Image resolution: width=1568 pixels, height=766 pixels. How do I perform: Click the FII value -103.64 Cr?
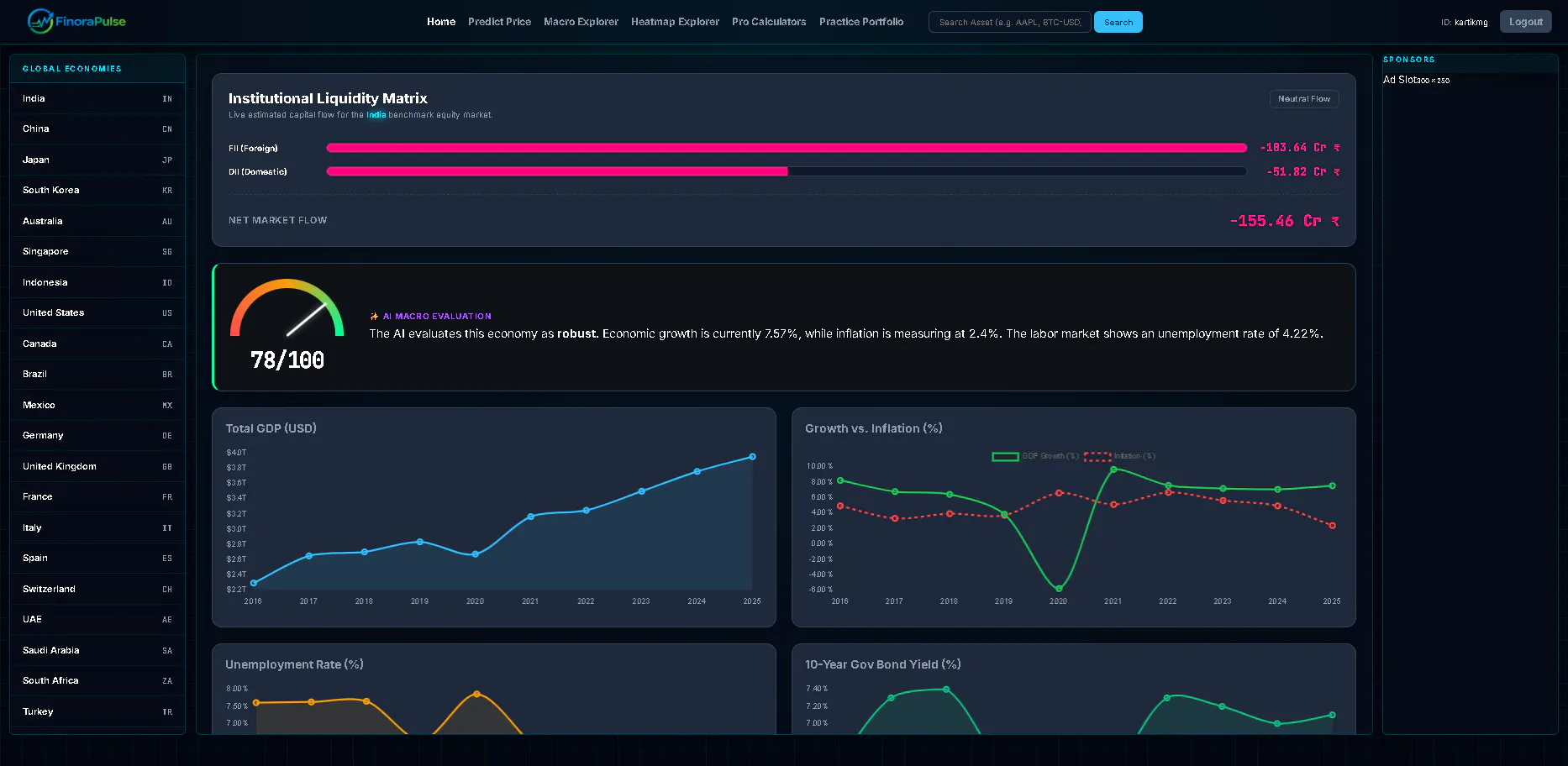click(1300, 148)
